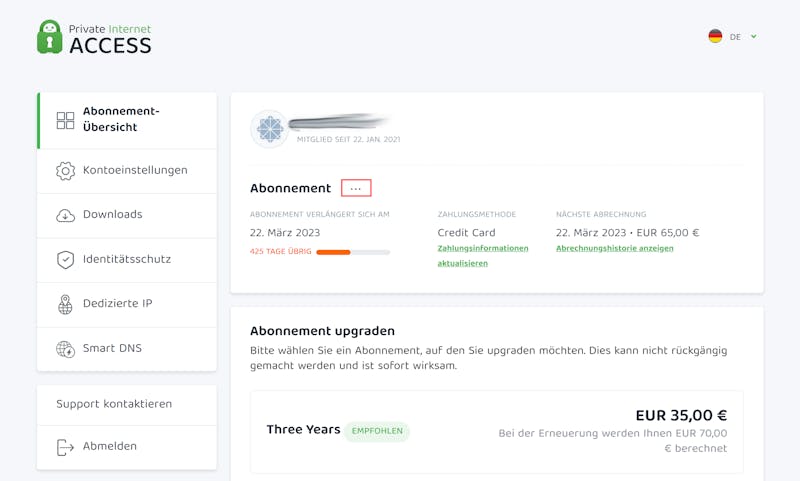Go to Downloads in the sidebar

tap(128, 215)
